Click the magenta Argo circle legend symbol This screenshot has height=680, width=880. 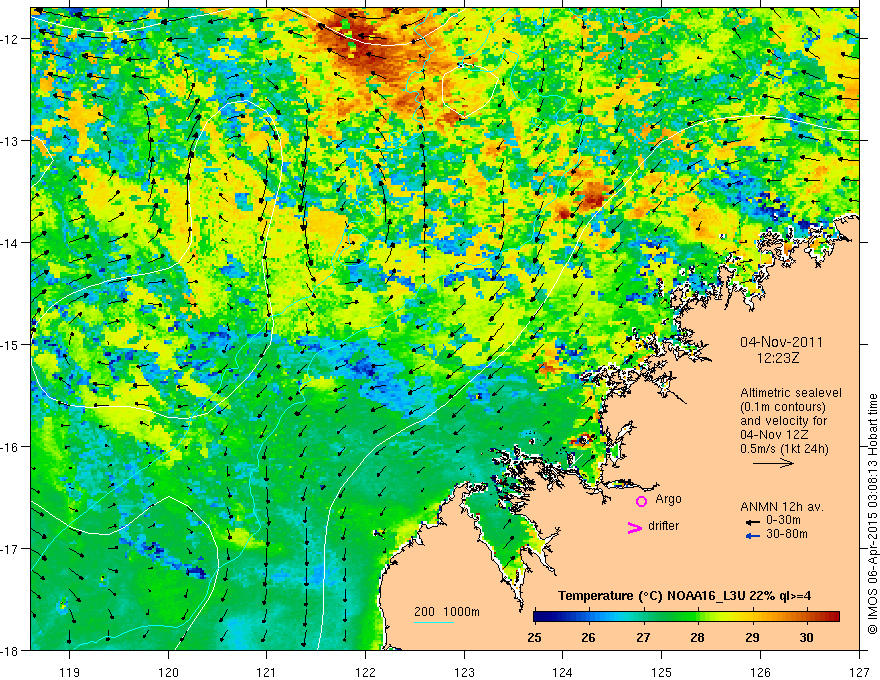pos(641,501)
